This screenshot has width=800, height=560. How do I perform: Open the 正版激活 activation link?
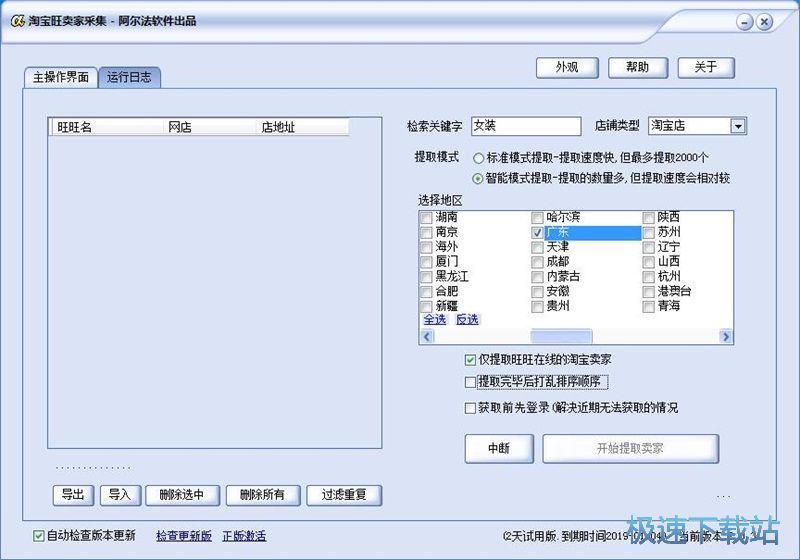point(244,536)
